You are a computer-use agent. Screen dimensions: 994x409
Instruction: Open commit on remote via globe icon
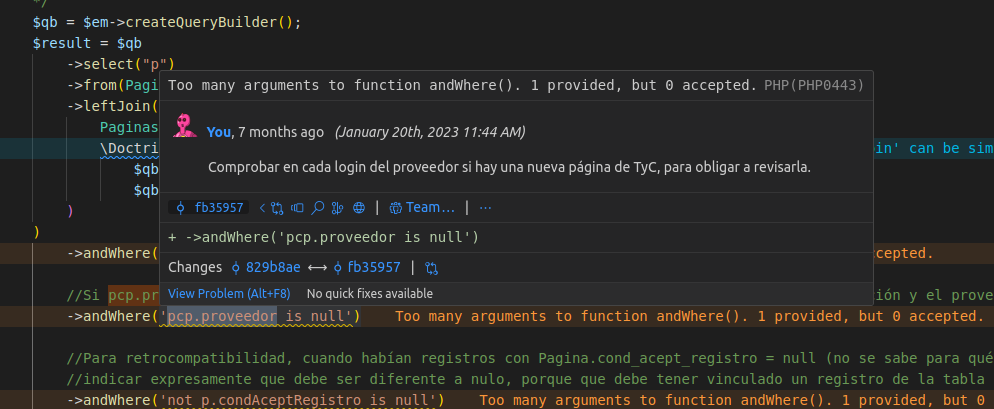coord(358,208)
